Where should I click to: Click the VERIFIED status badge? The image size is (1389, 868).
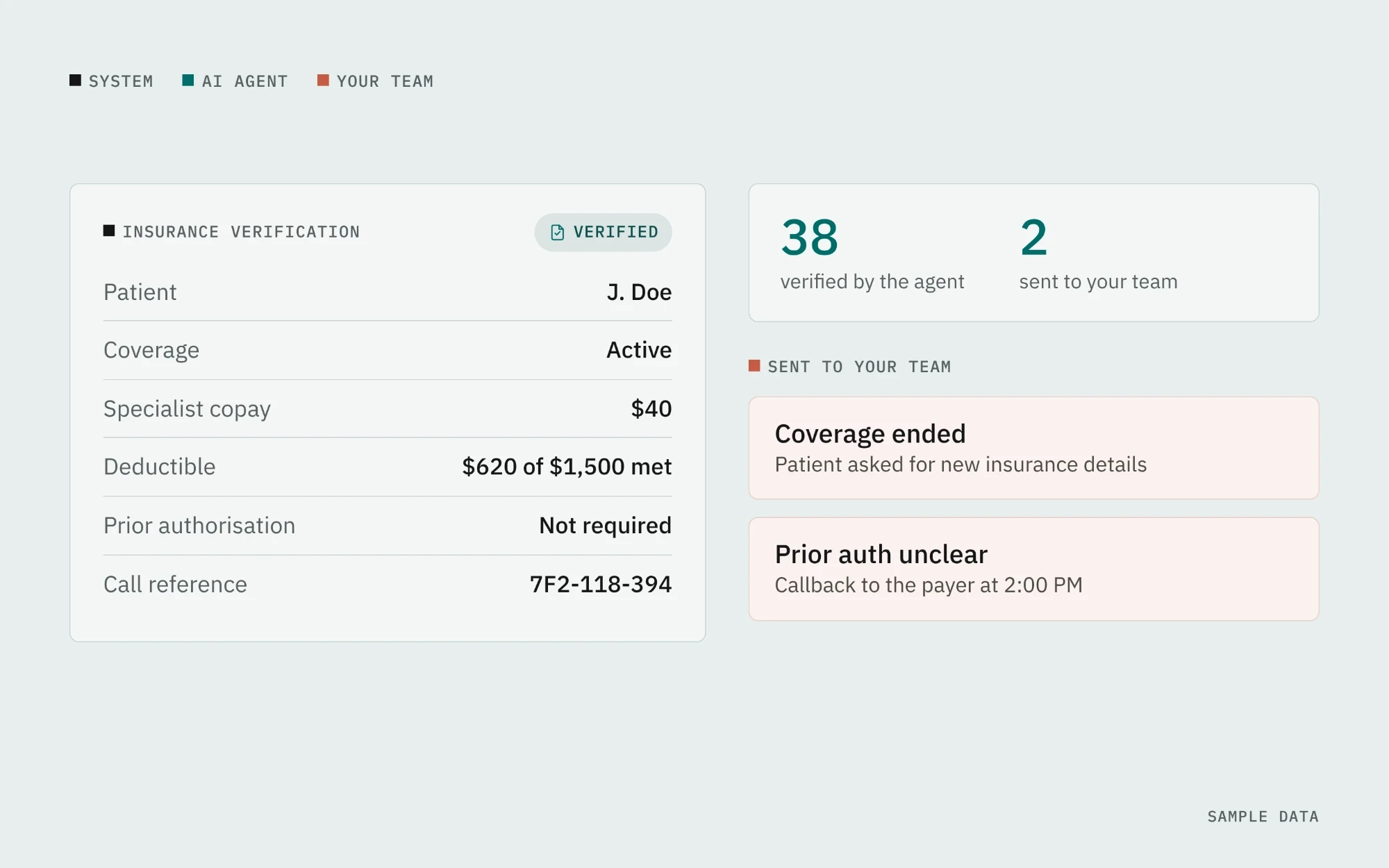tap(603, 232)
